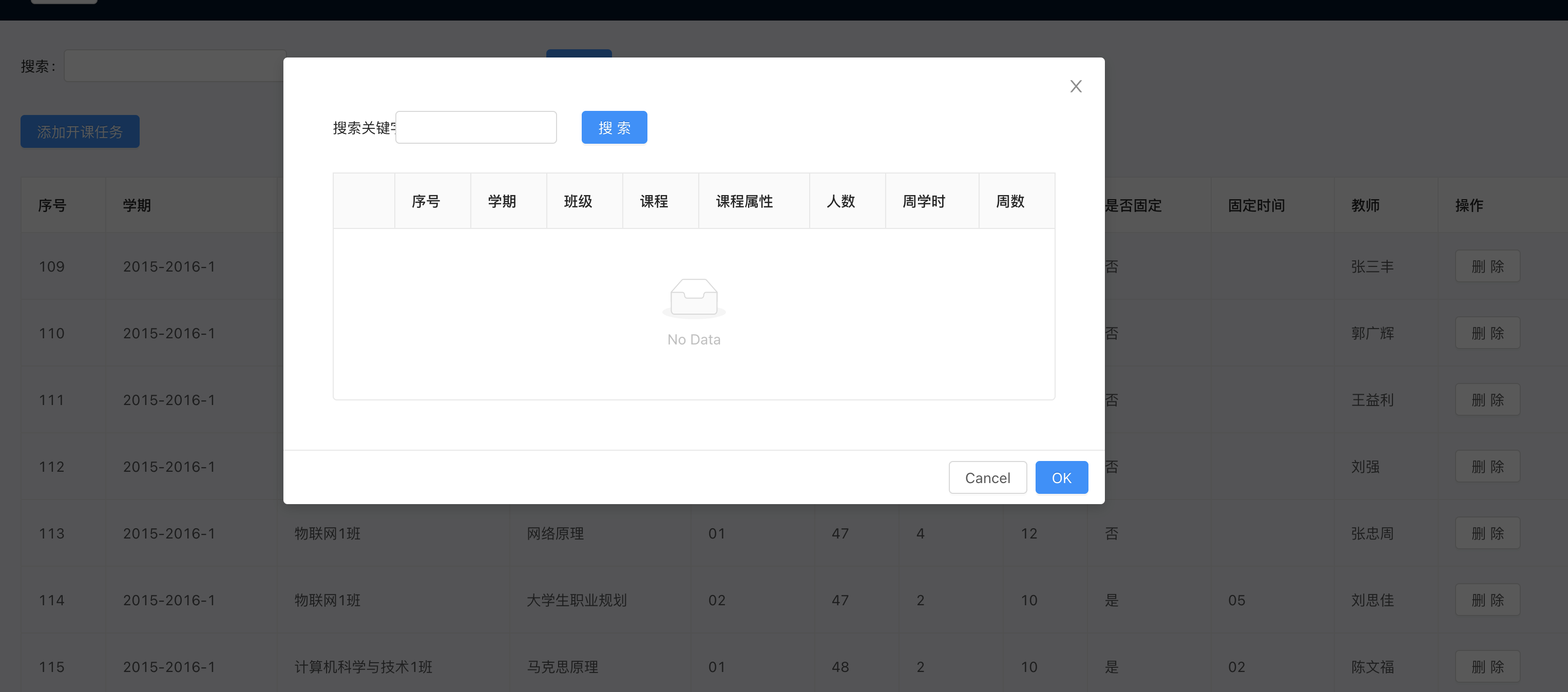Click the 人数 column header
This screenshot has width=1568, height=692.
coord(840,201)
